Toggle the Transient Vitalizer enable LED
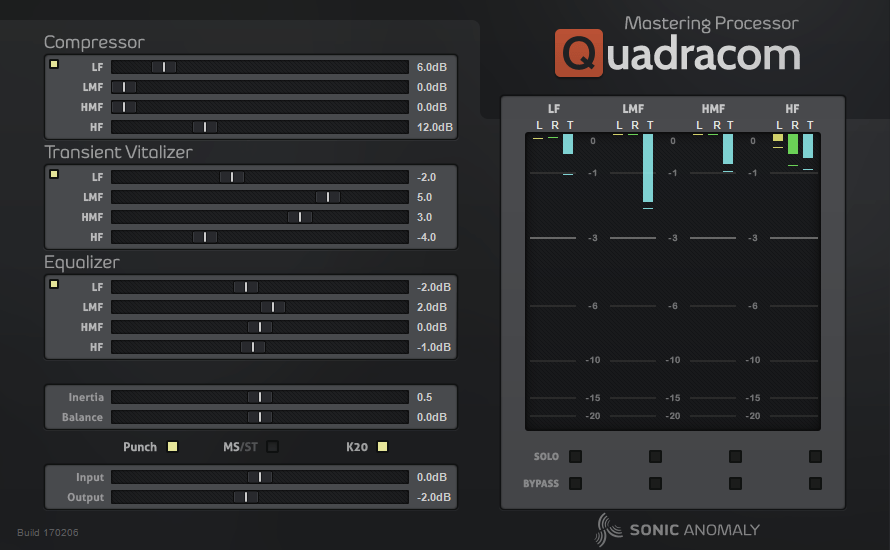Viewport: 890px width, 550px height. [x=54, y=175]
